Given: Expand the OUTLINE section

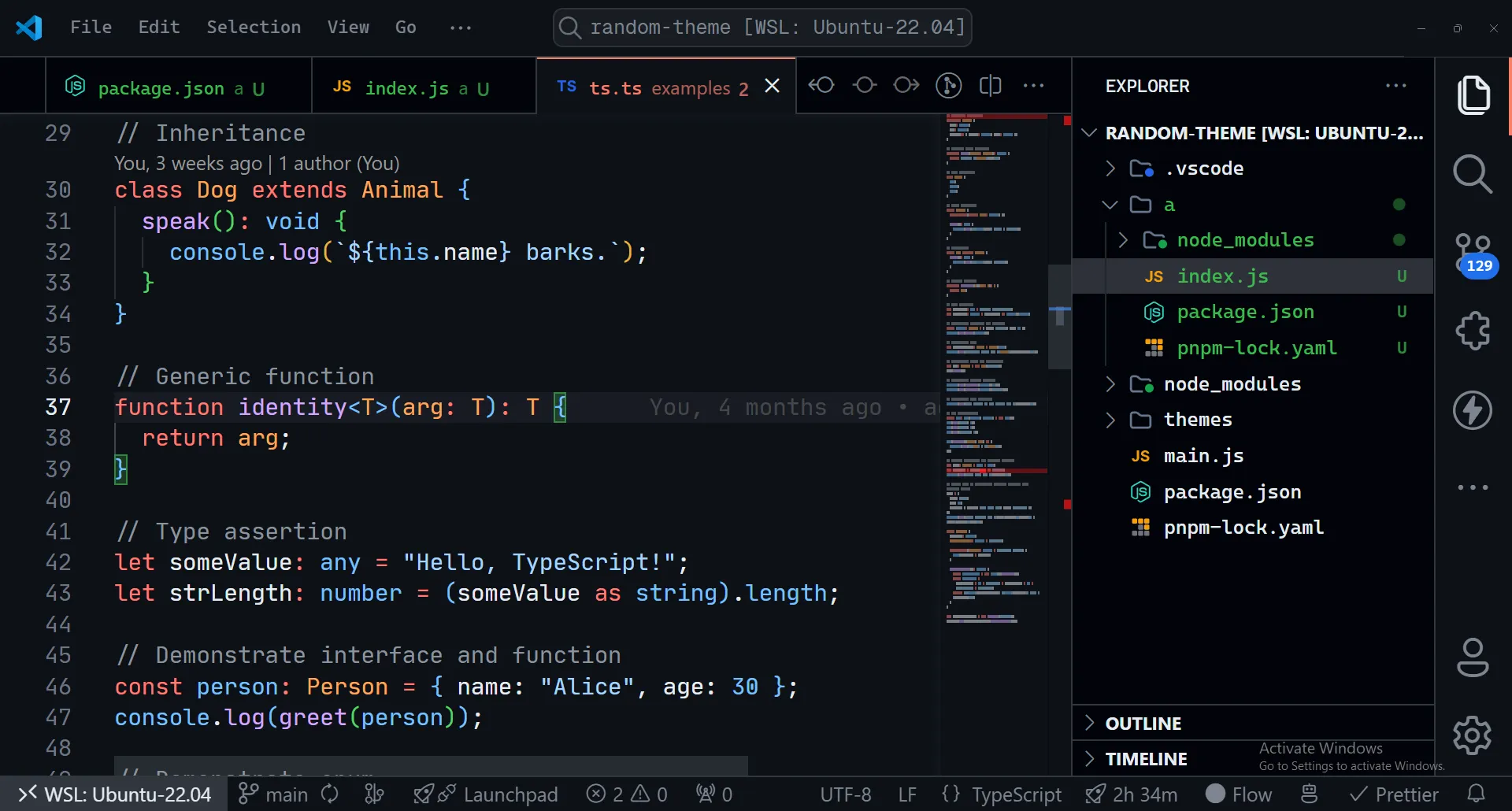Looking at the screenshot, I should [x=1253, y=723].
